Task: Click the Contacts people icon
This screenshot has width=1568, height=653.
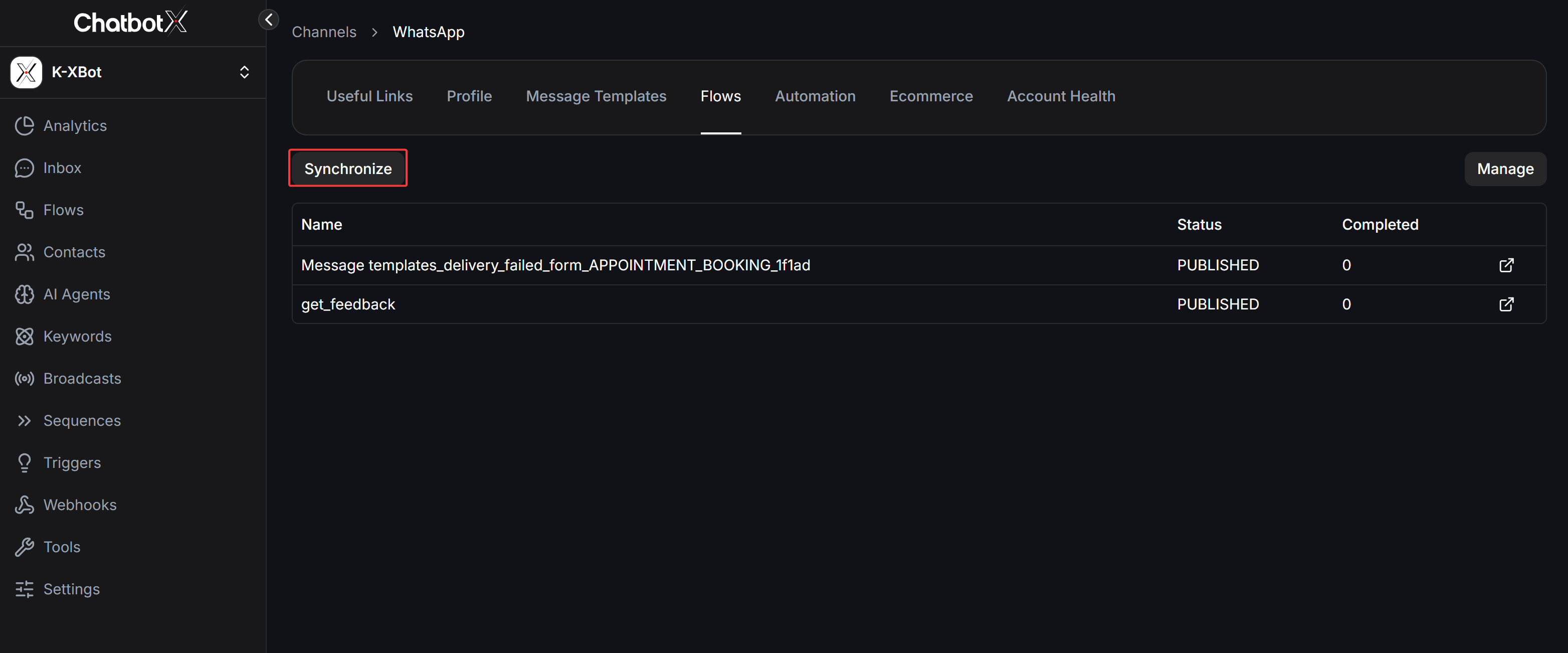Action: [x=25, y=252]
